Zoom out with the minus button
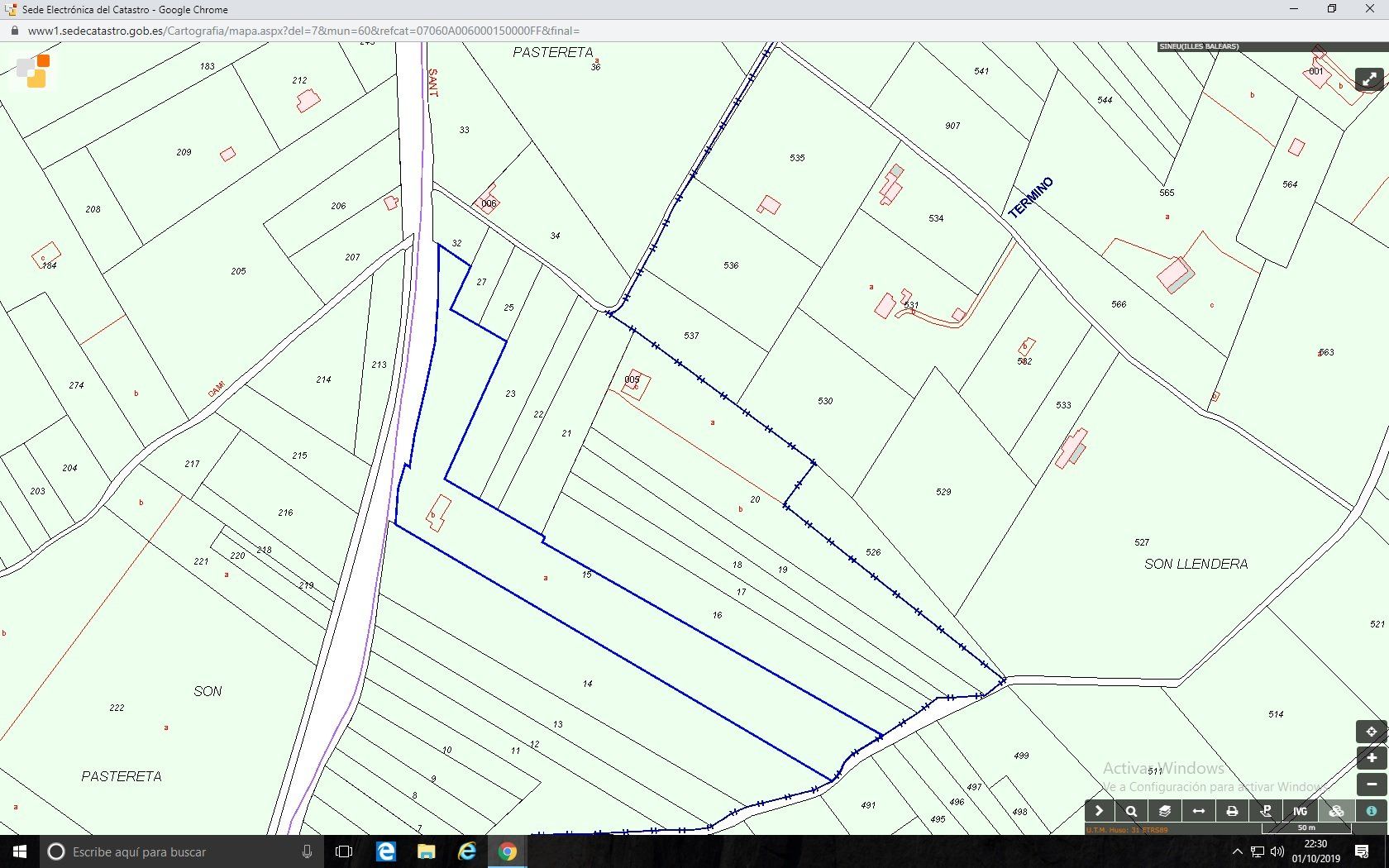Image resolution: width=1389 pixels, height=868 pixels. [x=1371, y=785]
